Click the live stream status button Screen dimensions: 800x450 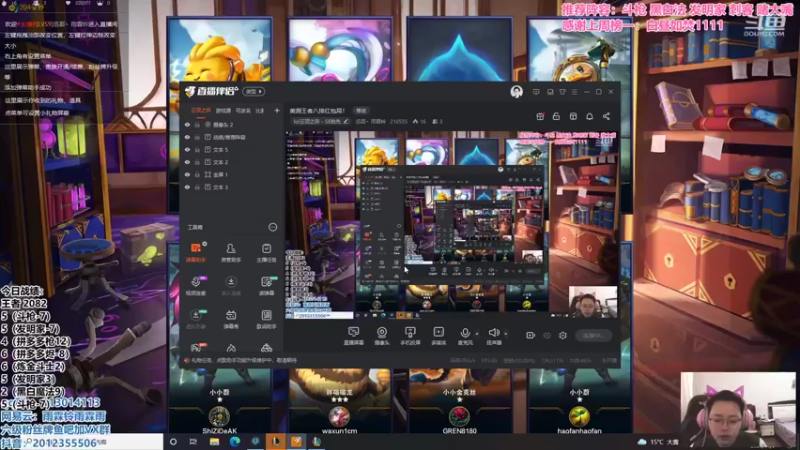[x=593, y=335]
